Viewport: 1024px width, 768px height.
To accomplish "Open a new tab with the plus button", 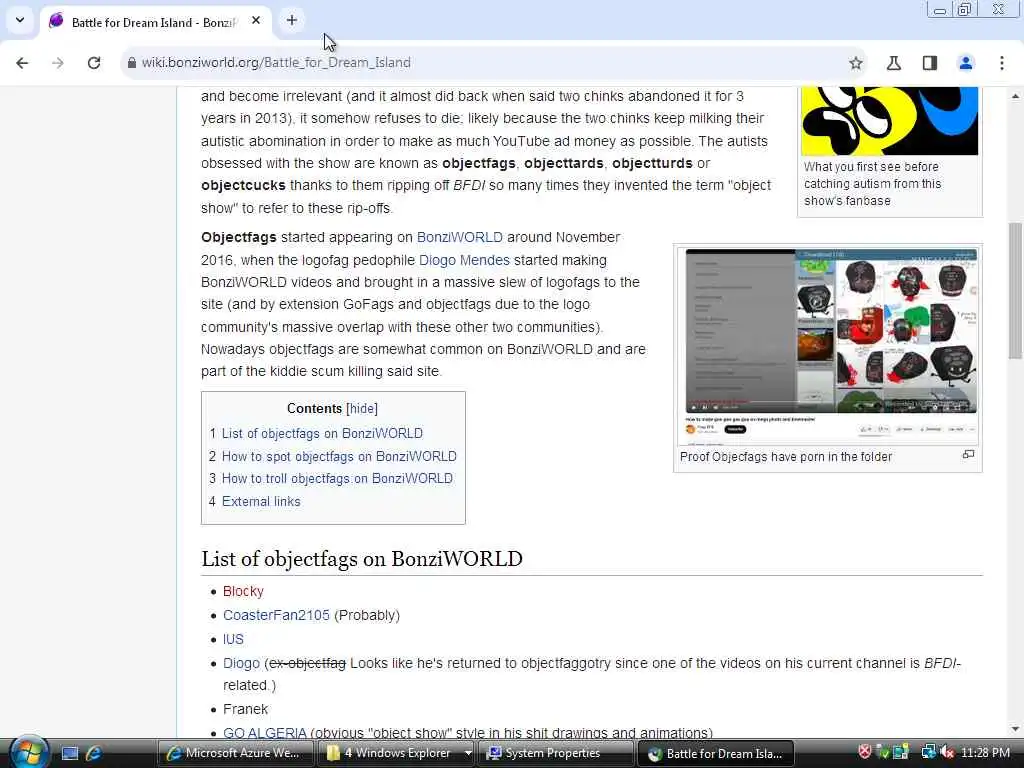I will pos(291,20).
